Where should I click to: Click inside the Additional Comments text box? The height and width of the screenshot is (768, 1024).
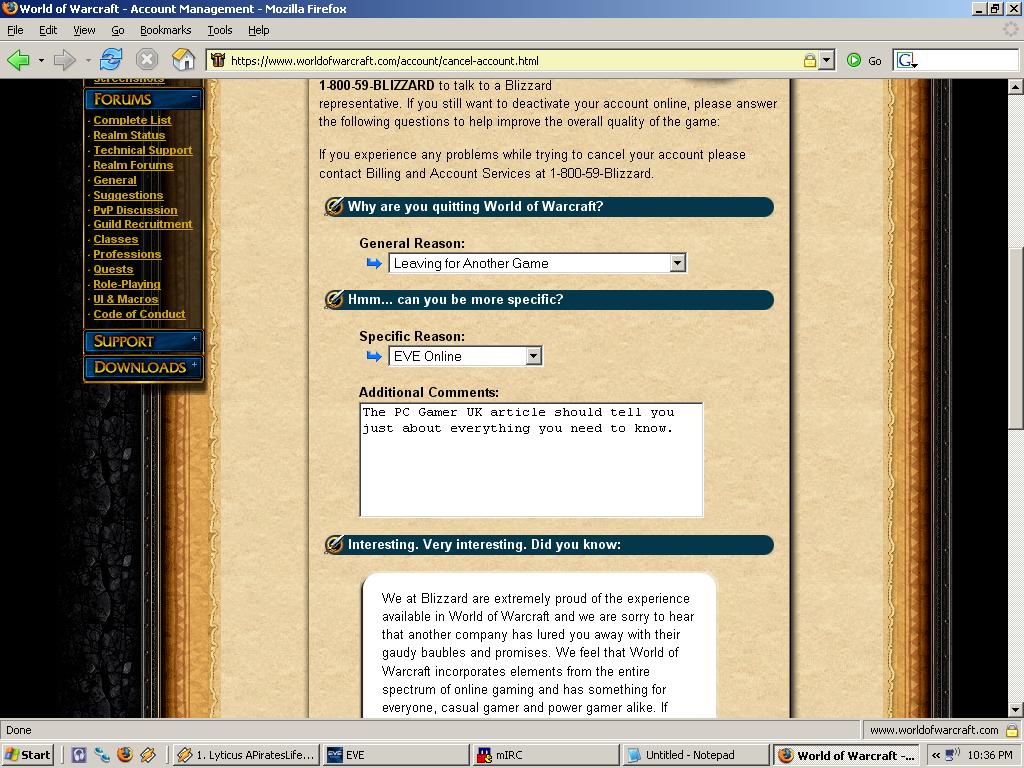tap(531, 460)
